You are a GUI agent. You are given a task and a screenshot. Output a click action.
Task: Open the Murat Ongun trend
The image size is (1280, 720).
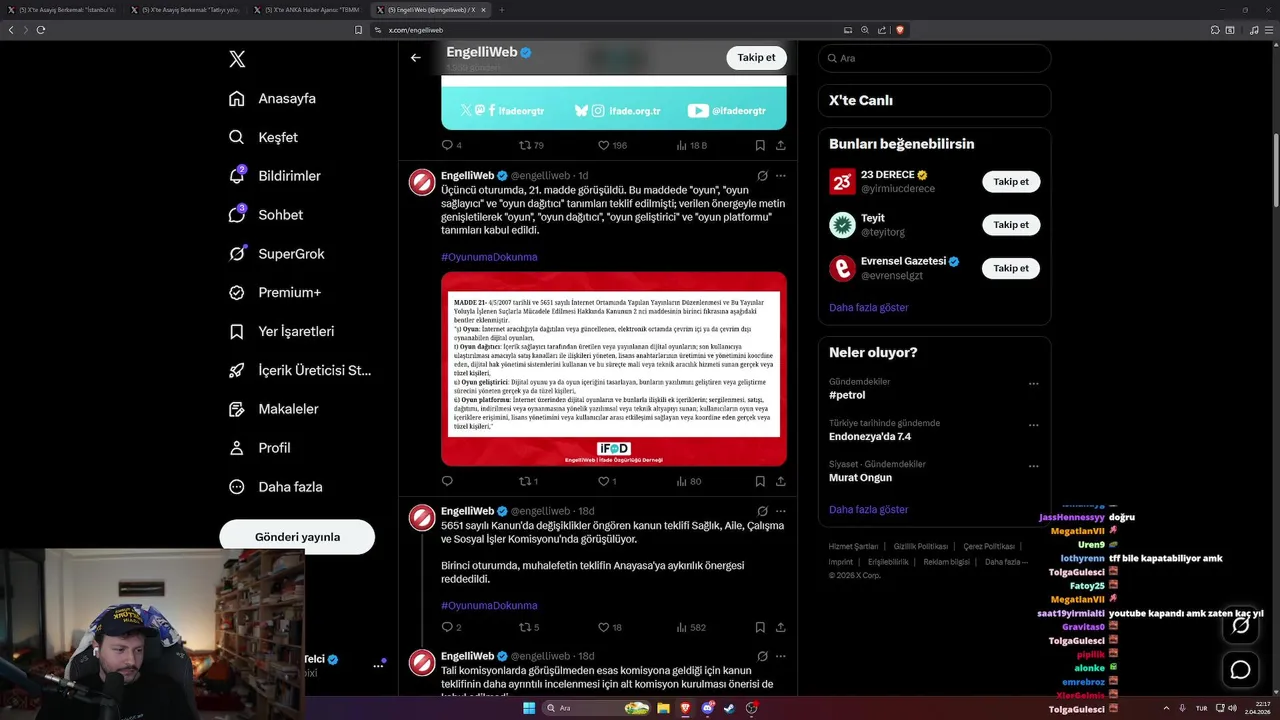click(861, 478)
